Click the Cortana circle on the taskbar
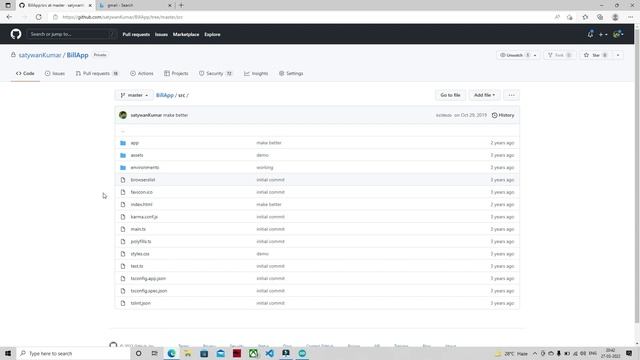Viewport: 640px width, 360px height. pos(138,353)
